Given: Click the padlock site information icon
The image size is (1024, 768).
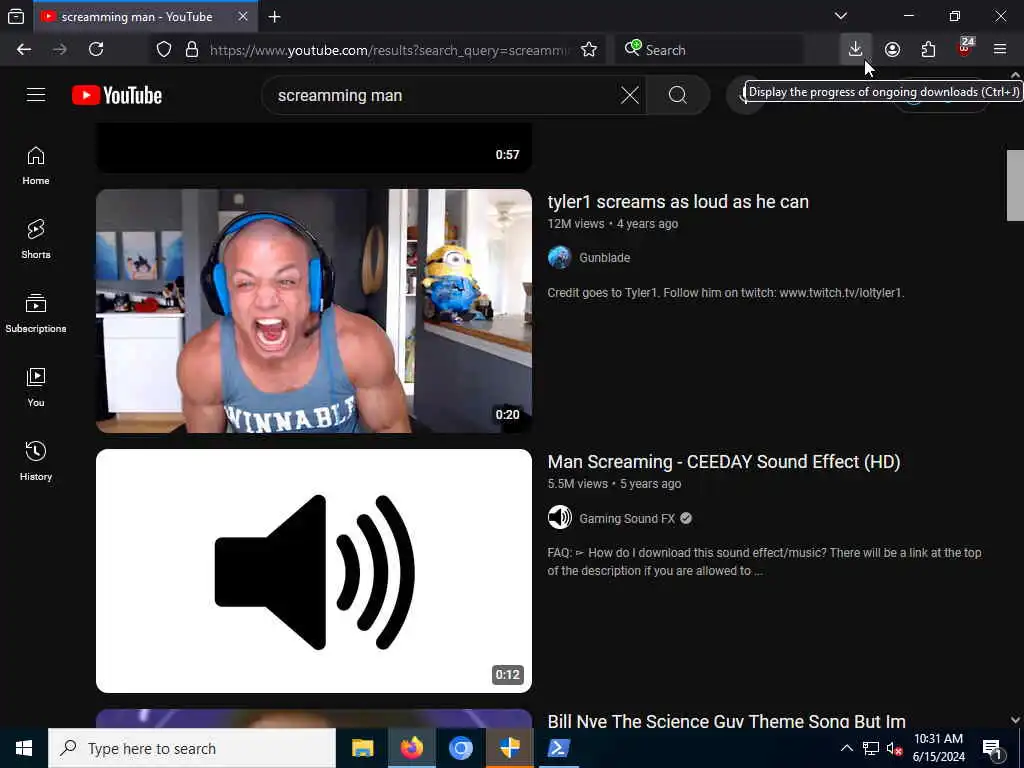Looking at the screenshot, I should (x=191, y=50).
